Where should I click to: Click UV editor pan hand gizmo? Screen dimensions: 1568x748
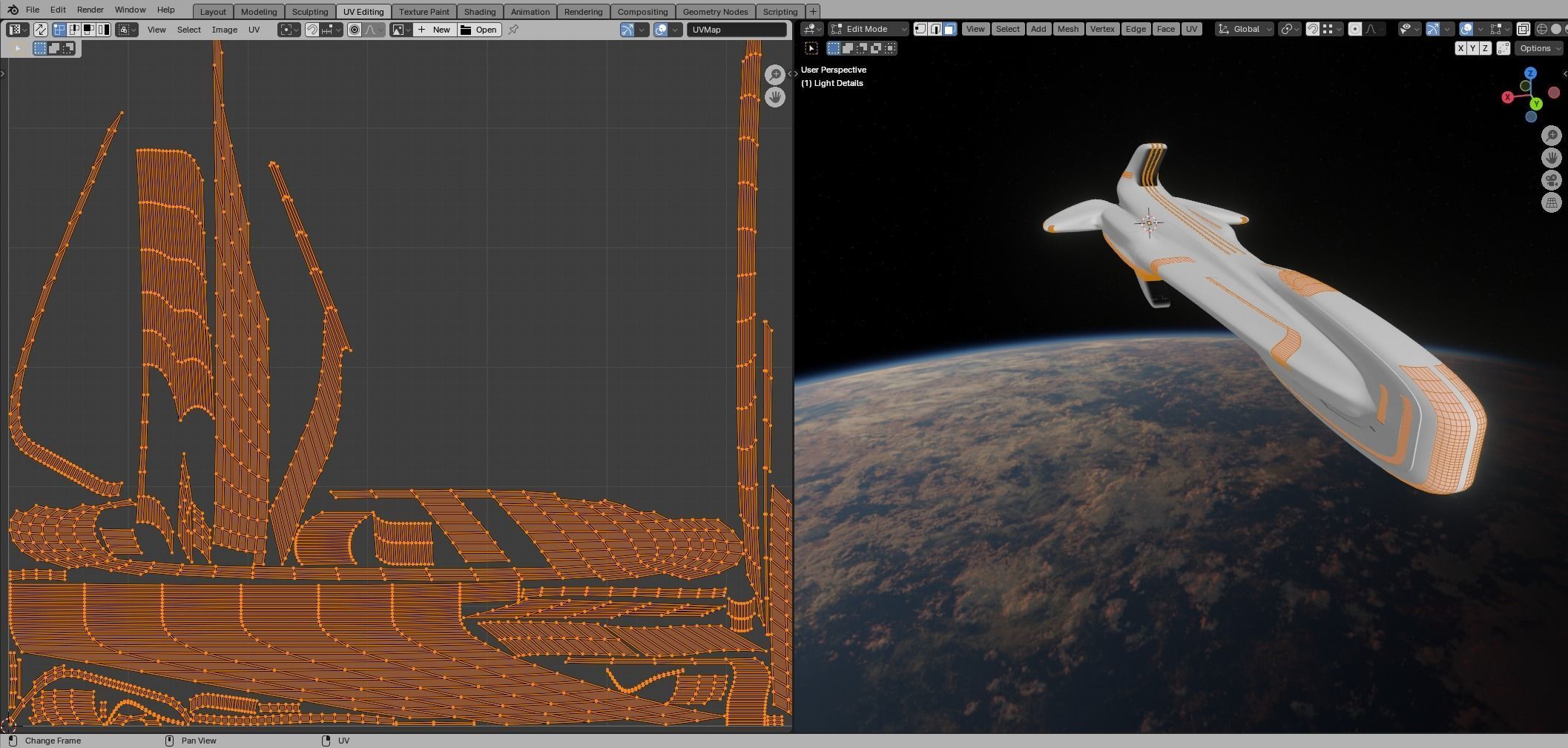pyautogui.click(x=775, y=97)
